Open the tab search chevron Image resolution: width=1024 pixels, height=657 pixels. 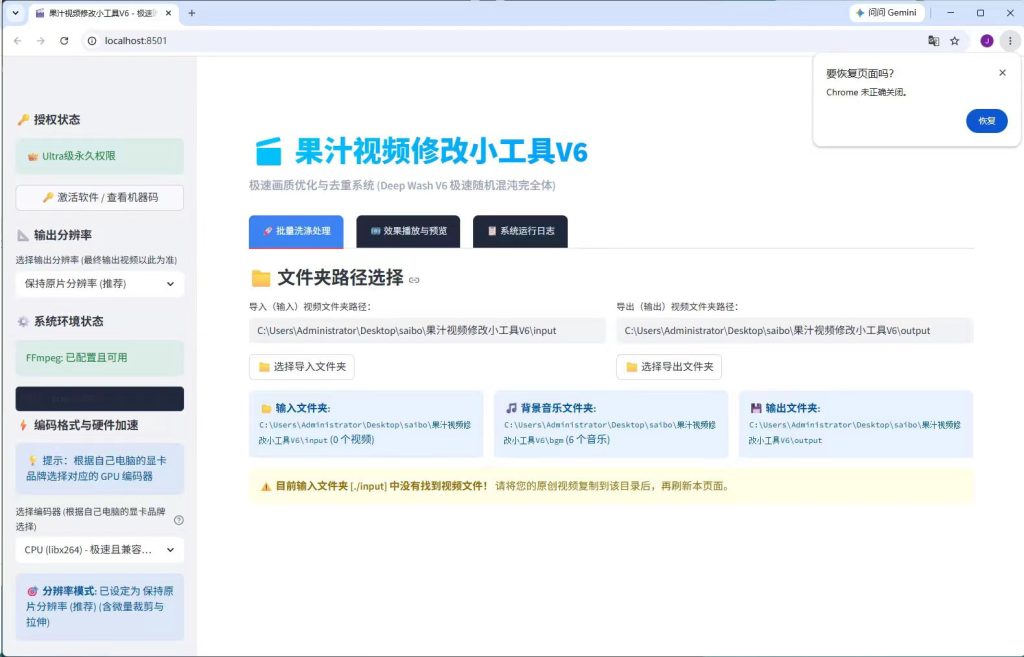click(15, 12)
